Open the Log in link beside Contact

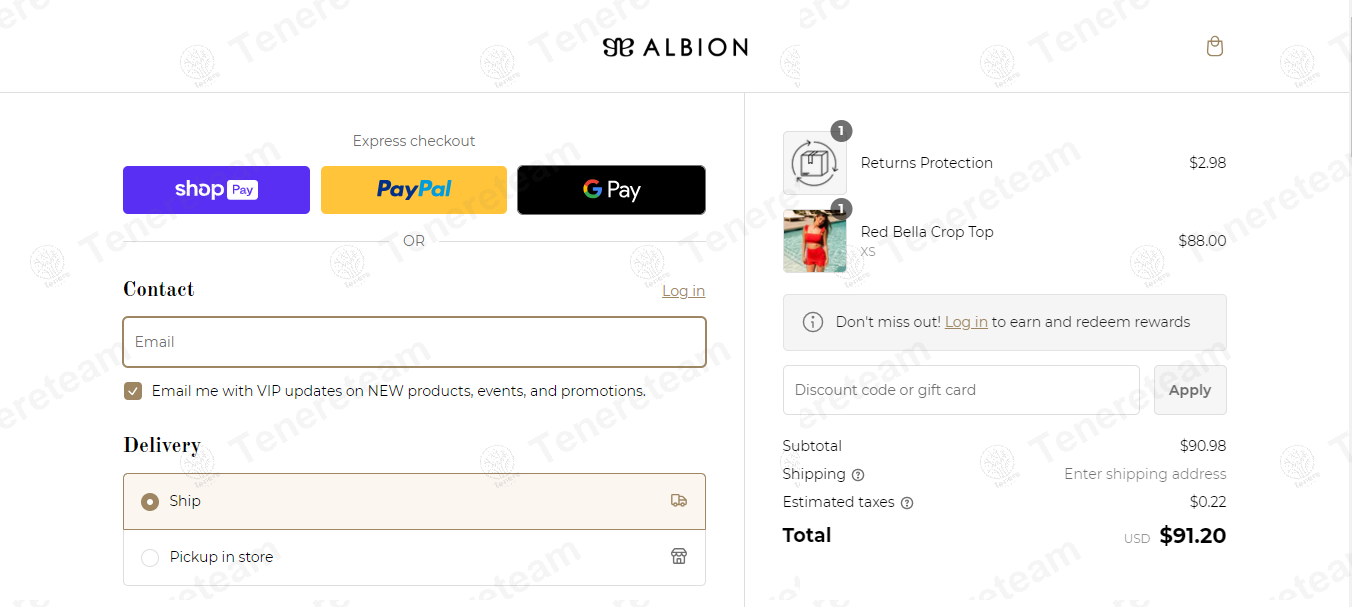tap(683, 291)
